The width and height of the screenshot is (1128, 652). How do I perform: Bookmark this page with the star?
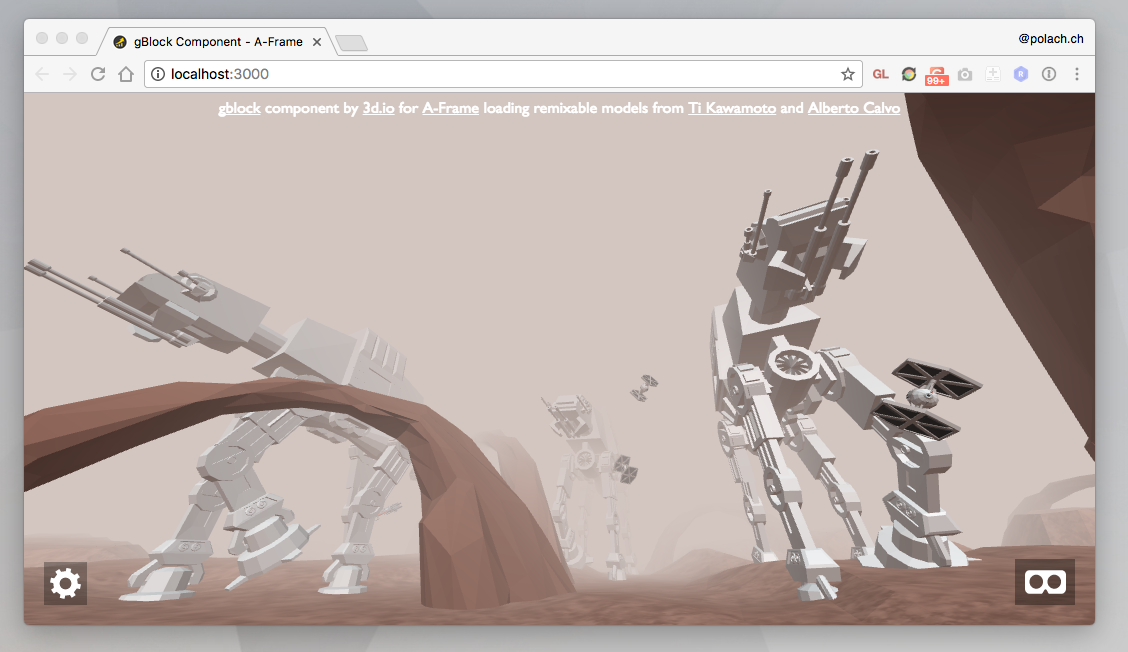(847, 74)
